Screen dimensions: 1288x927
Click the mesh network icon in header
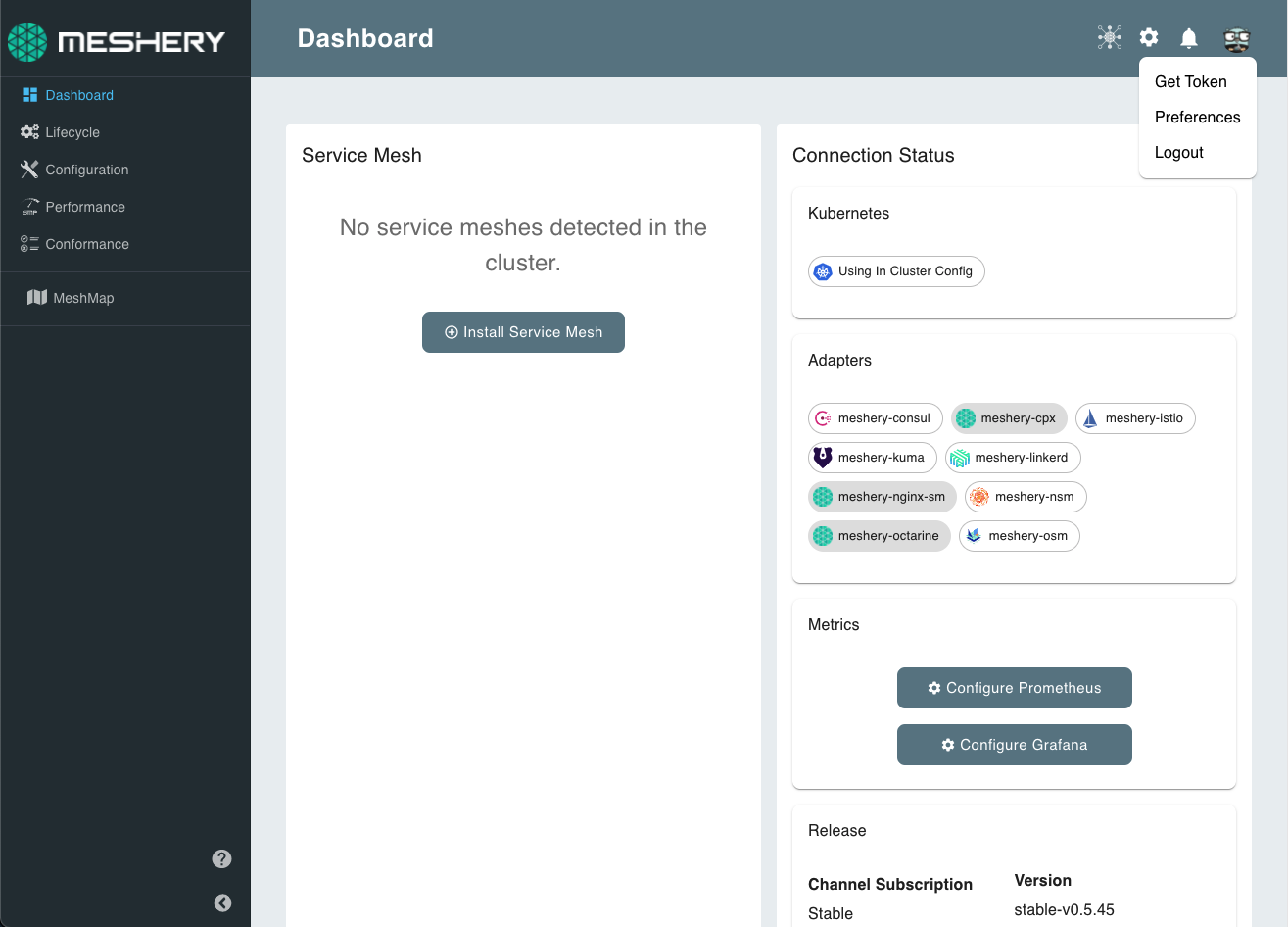[1109, 38]
